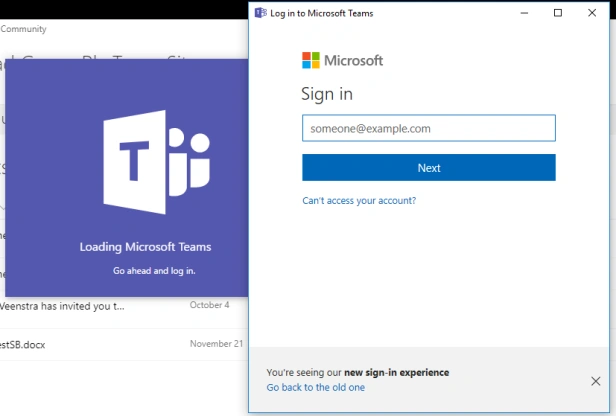Open the 'Can't access your account?' link
The image size is (616, 416).
click(x=359, y=201)
